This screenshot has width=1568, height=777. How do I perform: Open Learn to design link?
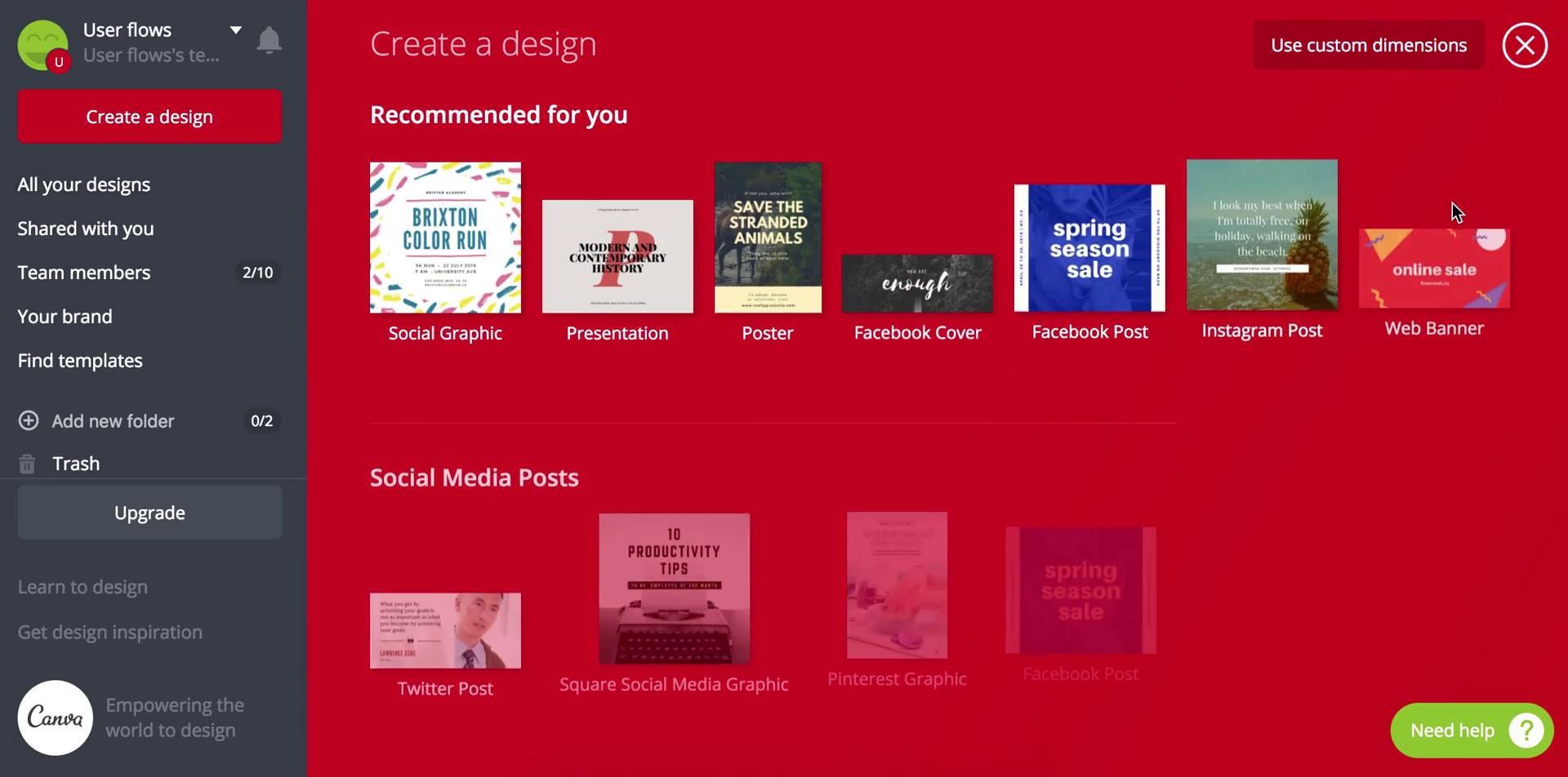[x=82, y=587]
